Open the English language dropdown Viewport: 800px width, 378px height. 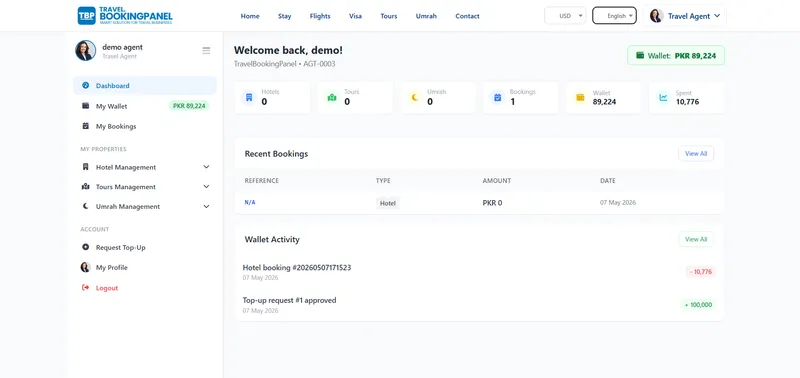point(614,16)
